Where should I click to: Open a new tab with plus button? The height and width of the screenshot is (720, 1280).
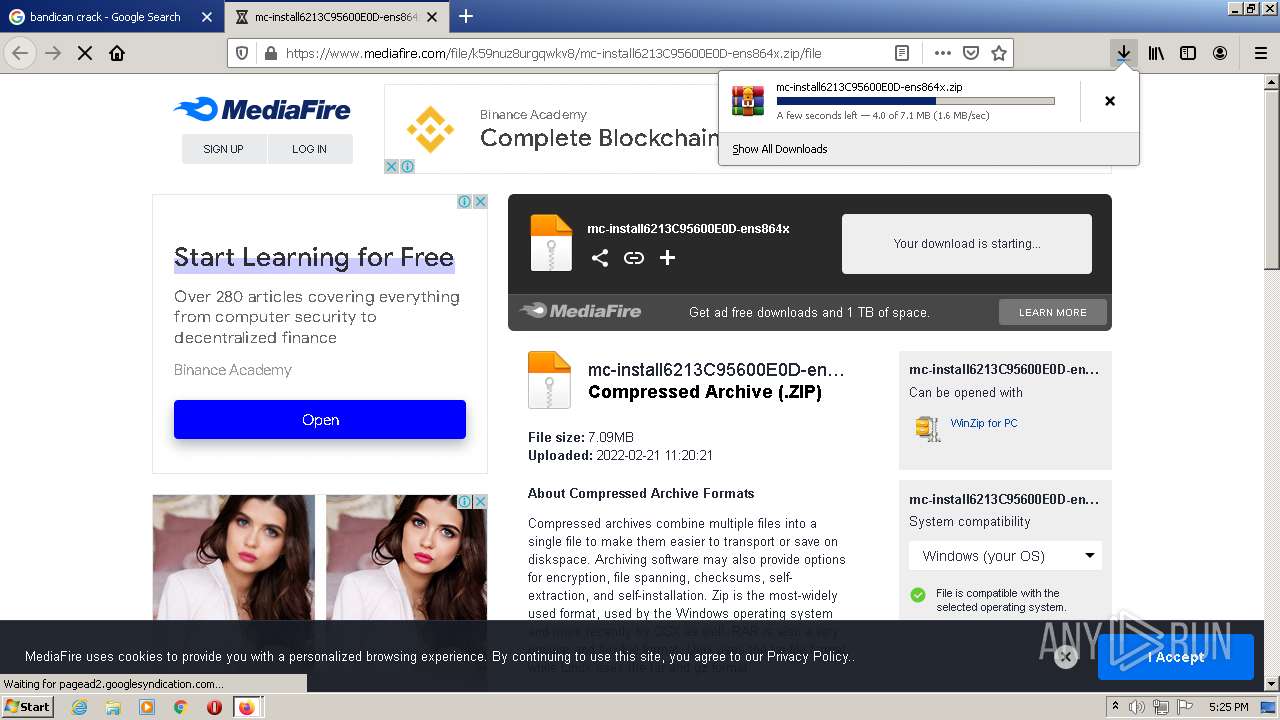pyautogui.click(x=466, y=16)
